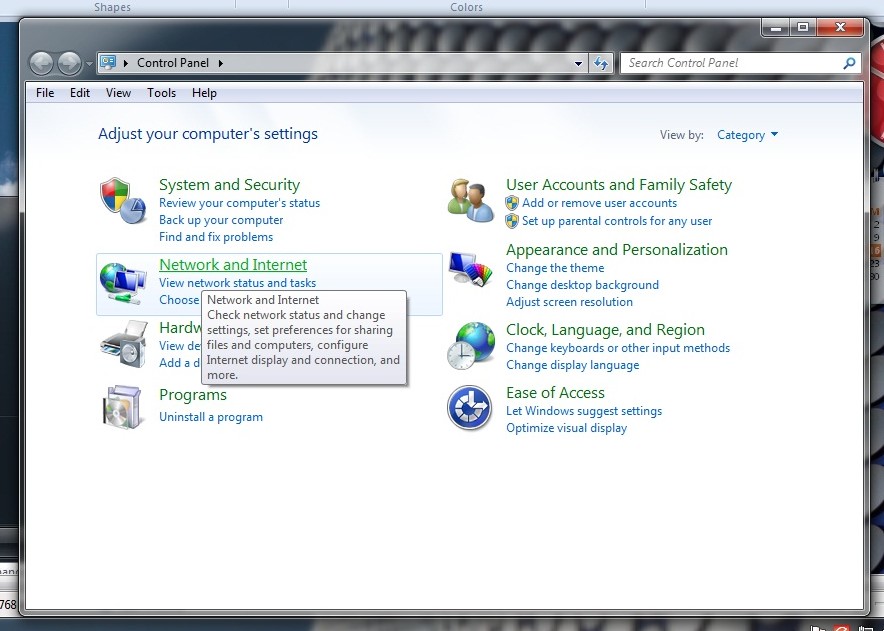Open Ease of Access heading
This screenshot has width=884, height=631.
(x=555, y=393)
